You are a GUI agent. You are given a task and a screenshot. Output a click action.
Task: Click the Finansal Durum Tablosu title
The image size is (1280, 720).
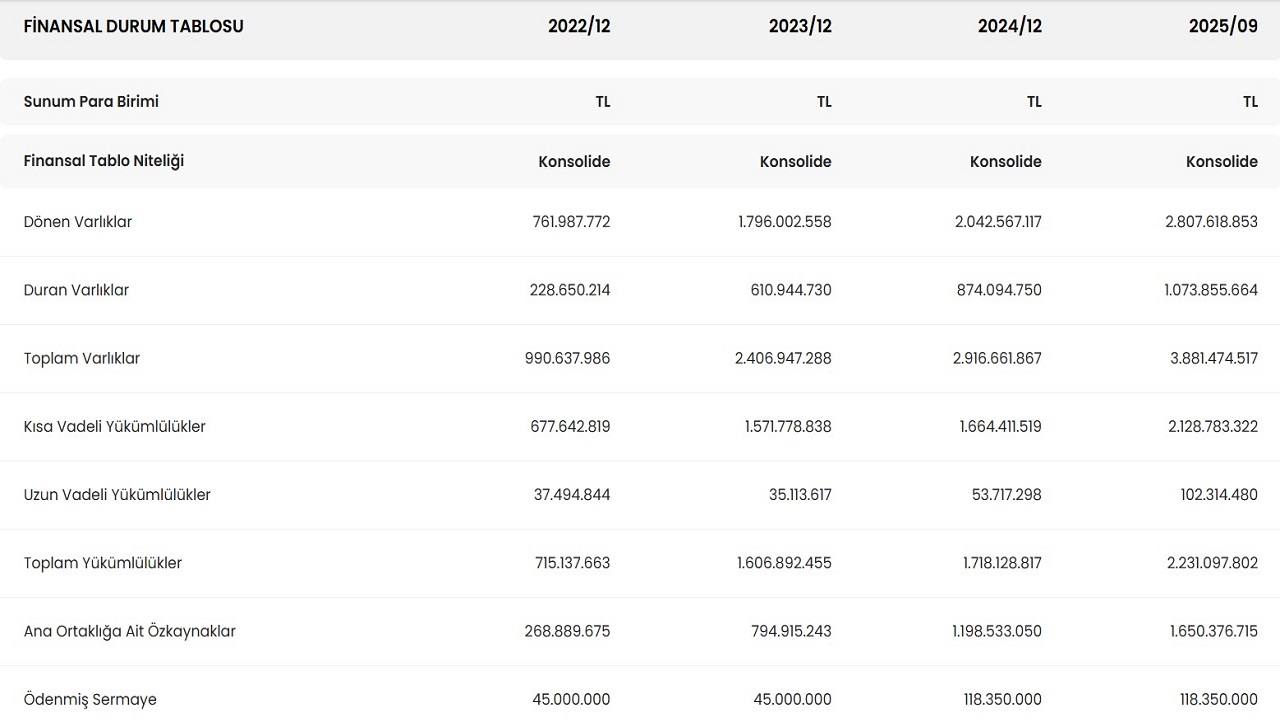click(x=133, y=27)
